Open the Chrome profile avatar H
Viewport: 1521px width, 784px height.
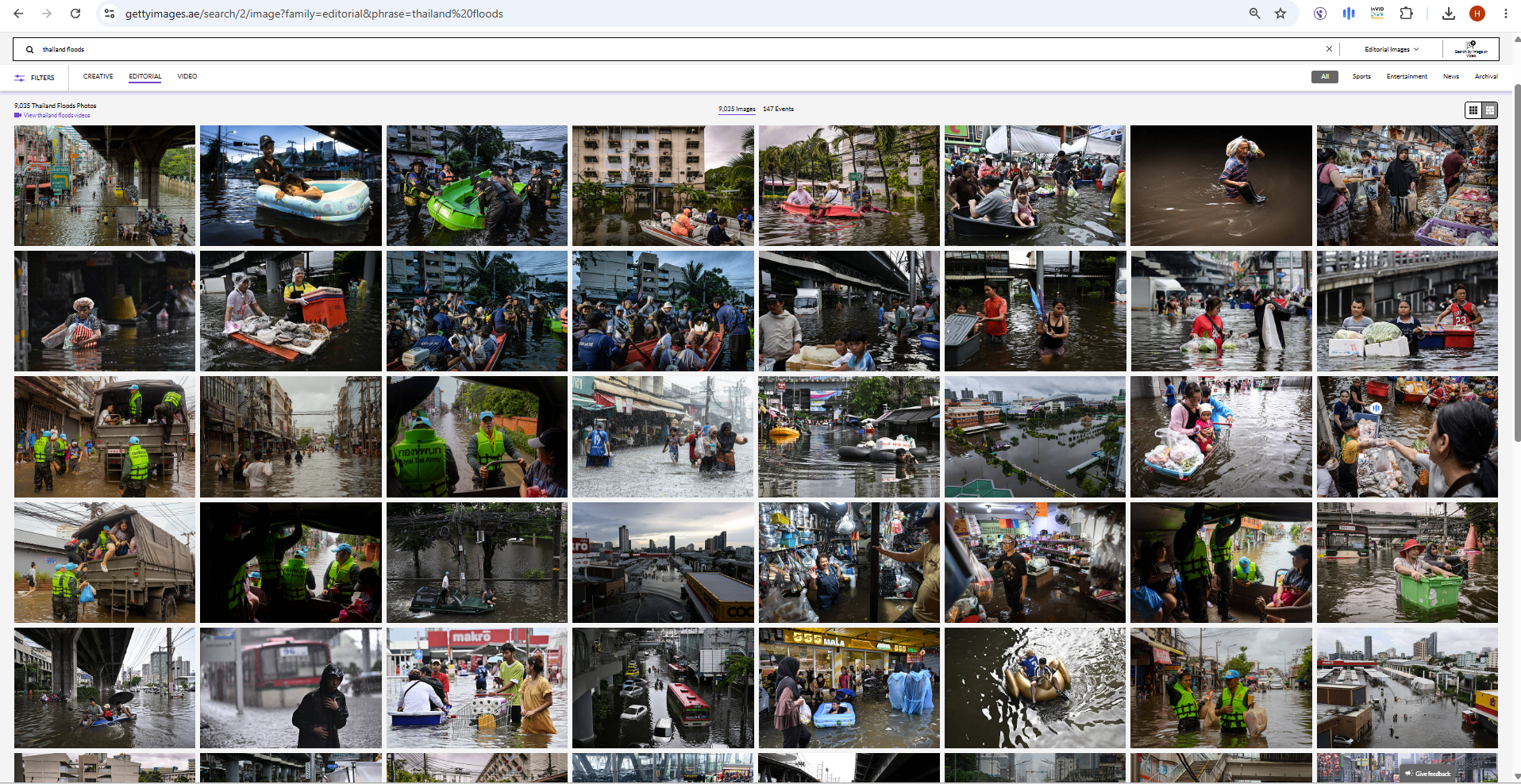tap(1477, 13)
